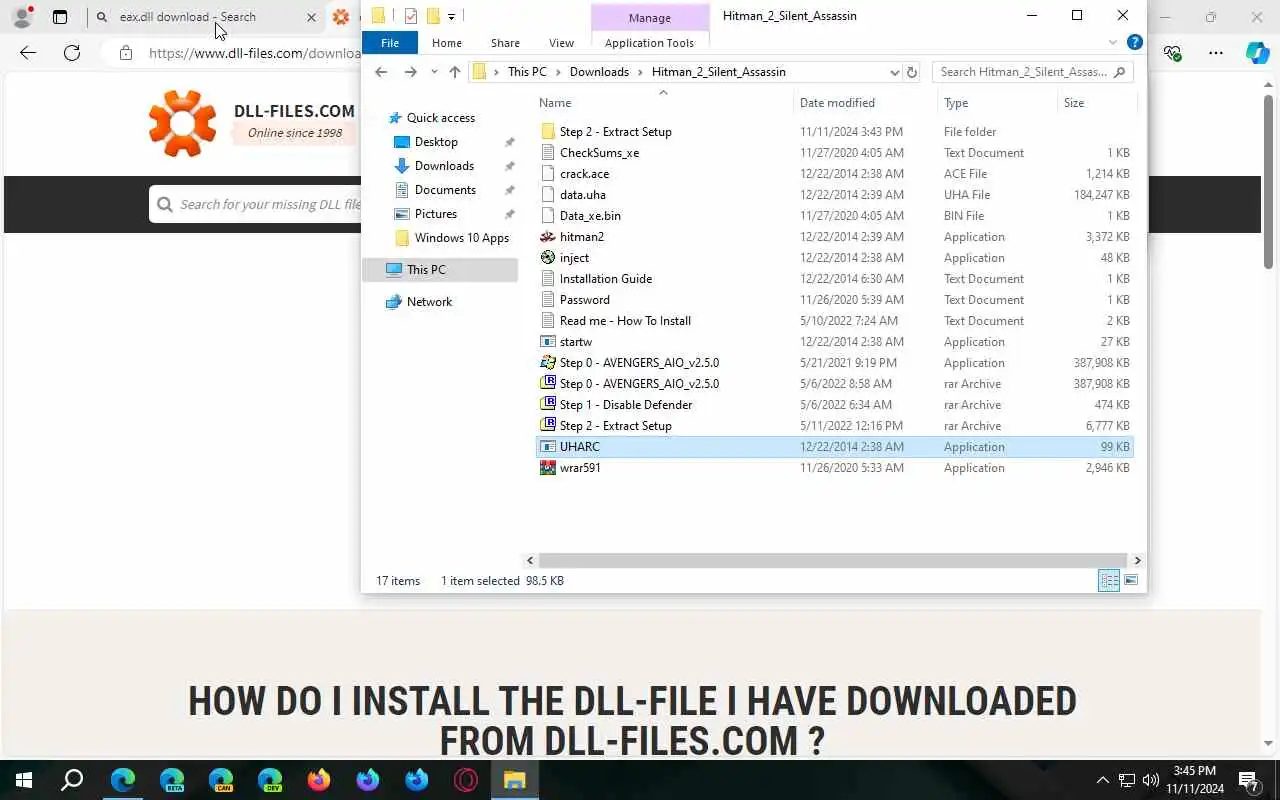Open Edge profile avatar icon
Screen dimensions: 1280x800
point(22,17)
